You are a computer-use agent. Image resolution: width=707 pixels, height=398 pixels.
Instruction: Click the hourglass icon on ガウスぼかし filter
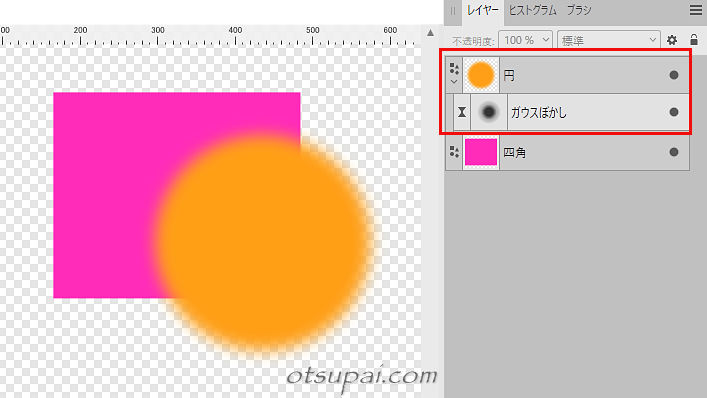tap(462, 112)
